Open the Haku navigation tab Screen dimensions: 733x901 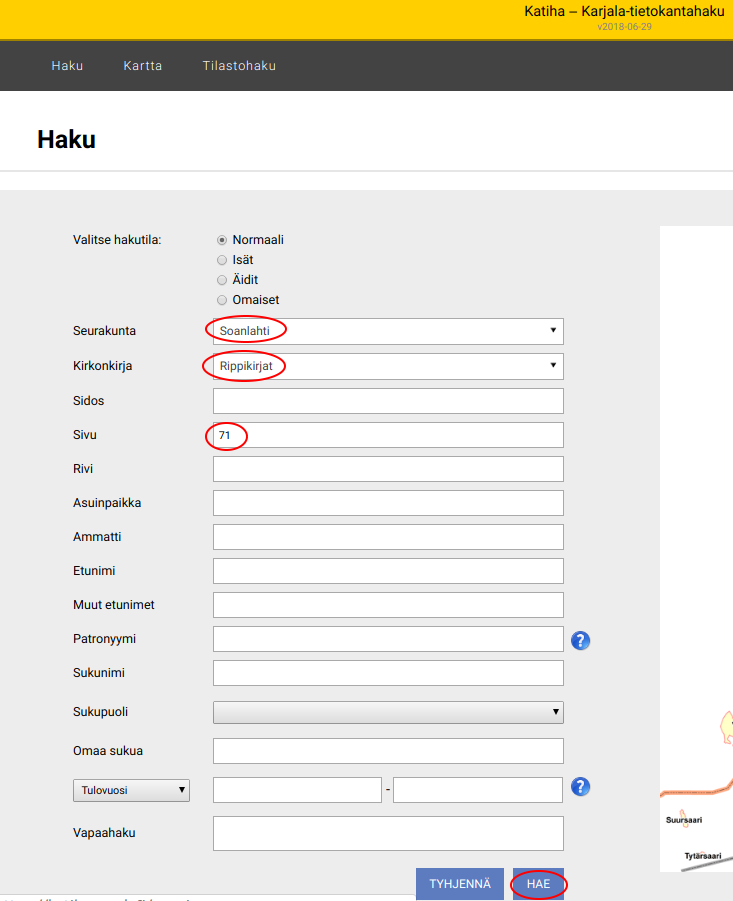coord(67,66)
